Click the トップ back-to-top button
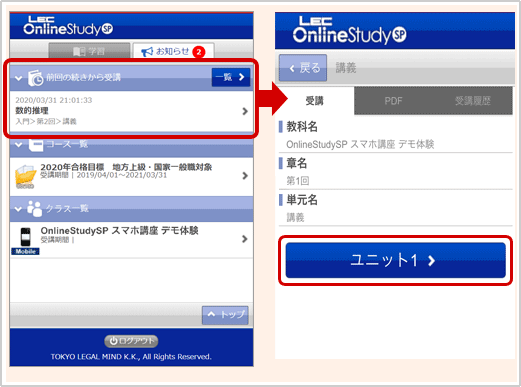 click(x=225, y=315)
